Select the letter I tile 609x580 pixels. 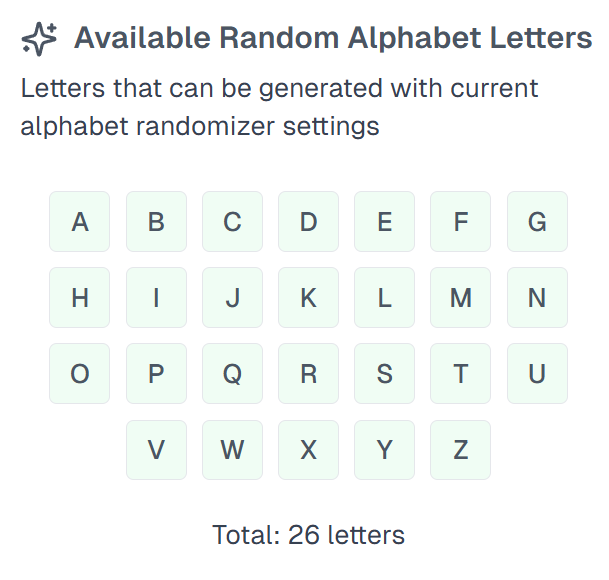pyautogui.click(x=156, y=298)
